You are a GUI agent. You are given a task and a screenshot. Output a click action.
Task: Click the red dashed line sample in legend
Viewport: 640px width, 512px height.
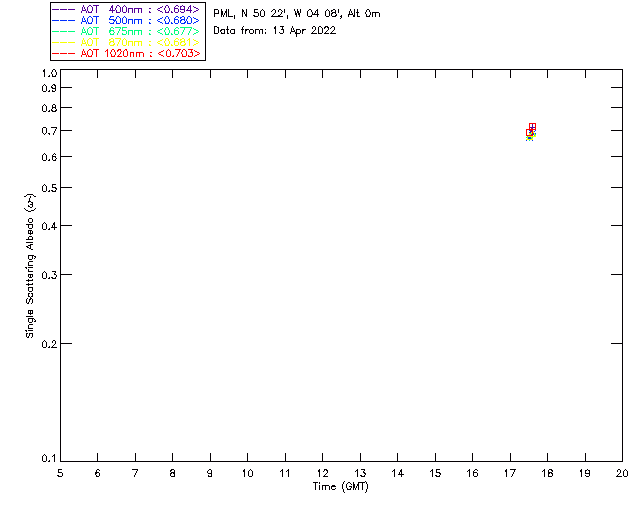[64, 53]
